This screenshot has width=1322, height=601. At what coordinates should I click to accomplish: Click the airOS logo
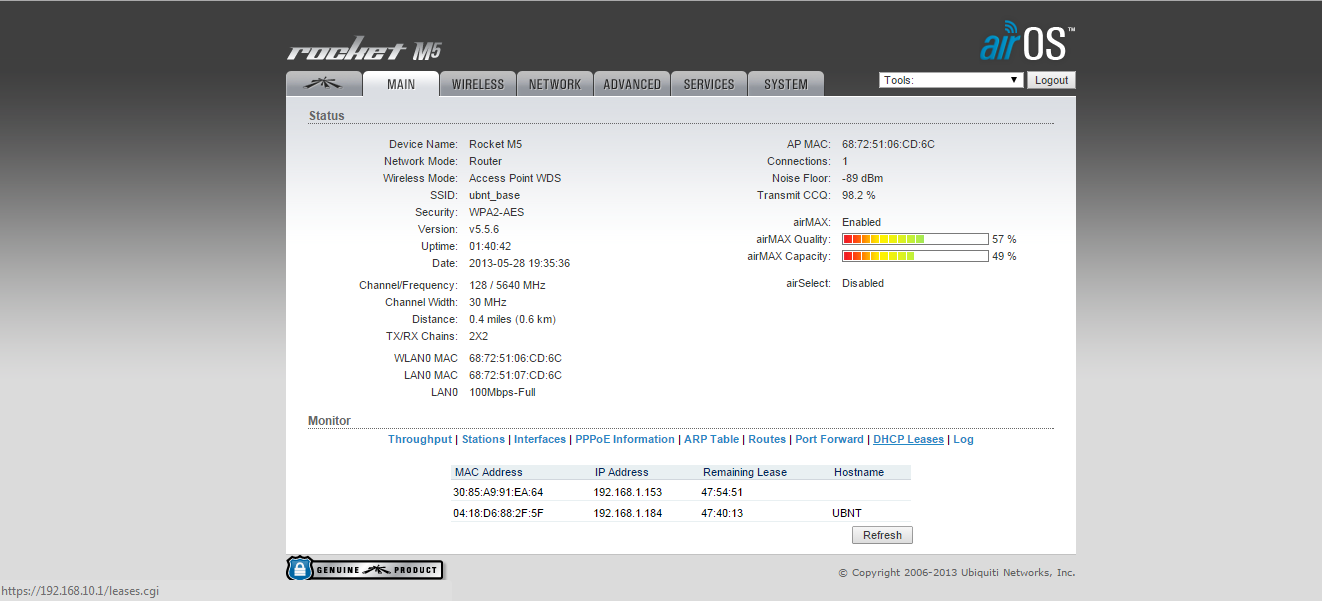pyautogui.click(x=1027, y=42)
